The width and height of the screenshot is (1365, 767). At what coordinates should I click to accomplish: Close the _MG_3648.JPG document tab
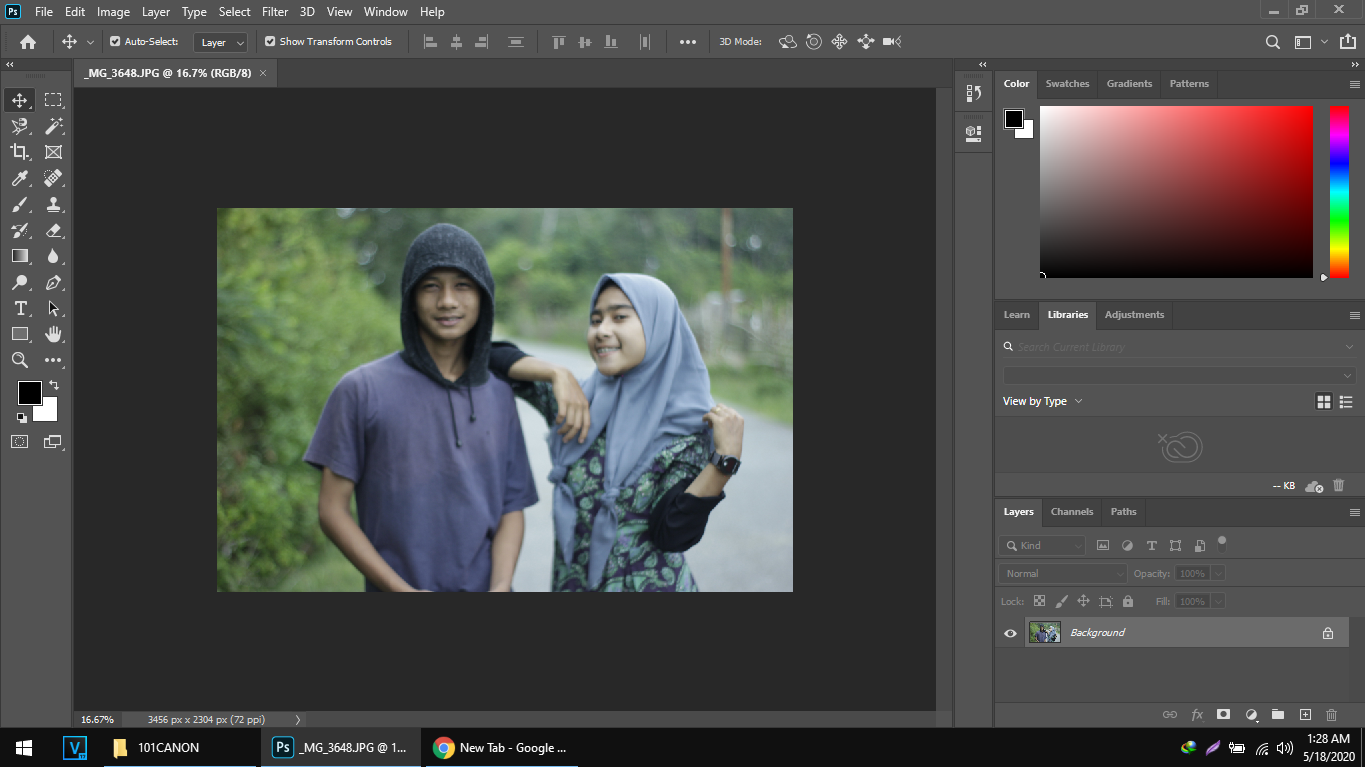click(263, 73)
